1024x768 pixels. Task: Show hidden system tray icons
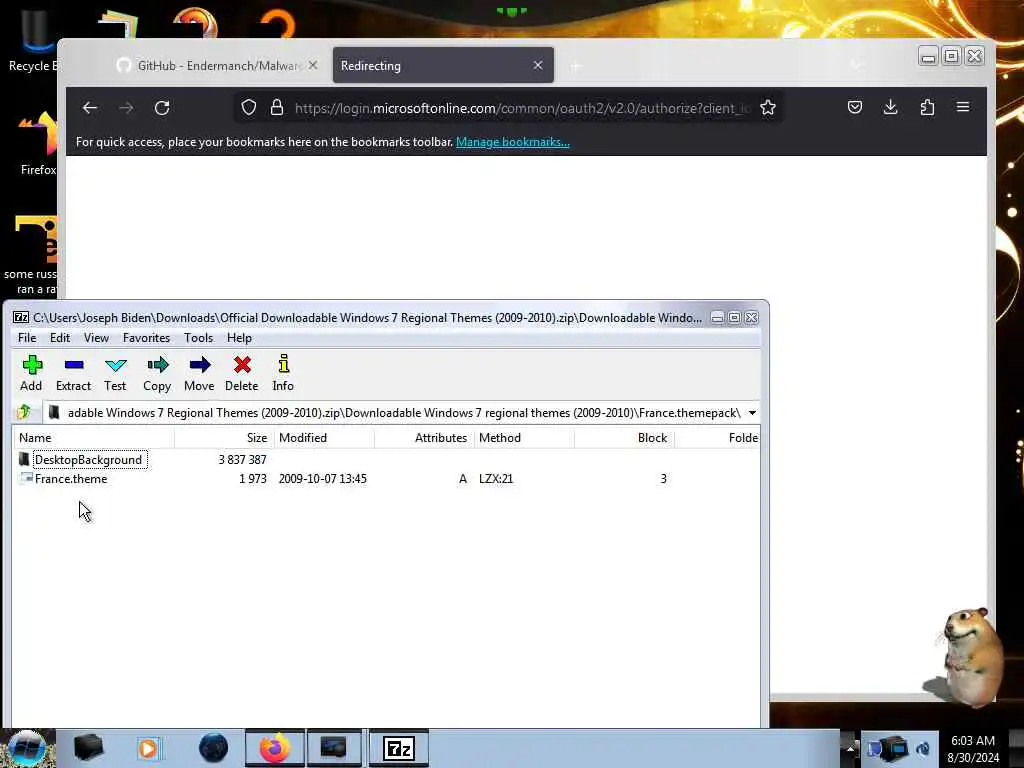click(x=849, y=748)
